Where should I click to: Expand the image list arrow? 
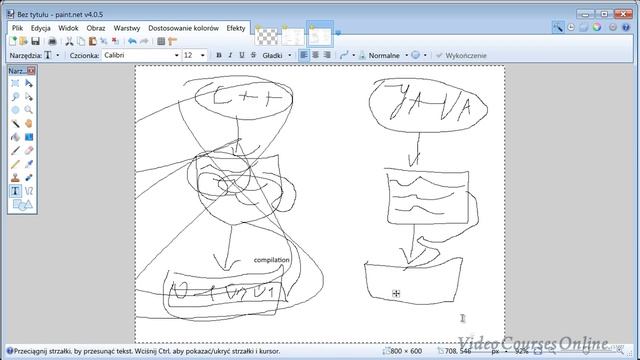(x=338, y=33)
